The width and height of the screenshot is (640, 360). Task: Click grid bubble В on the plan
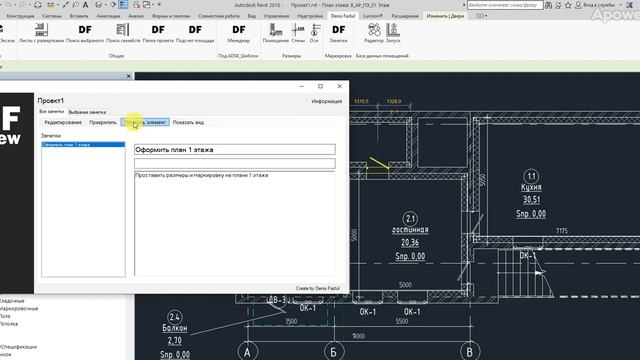469,351
